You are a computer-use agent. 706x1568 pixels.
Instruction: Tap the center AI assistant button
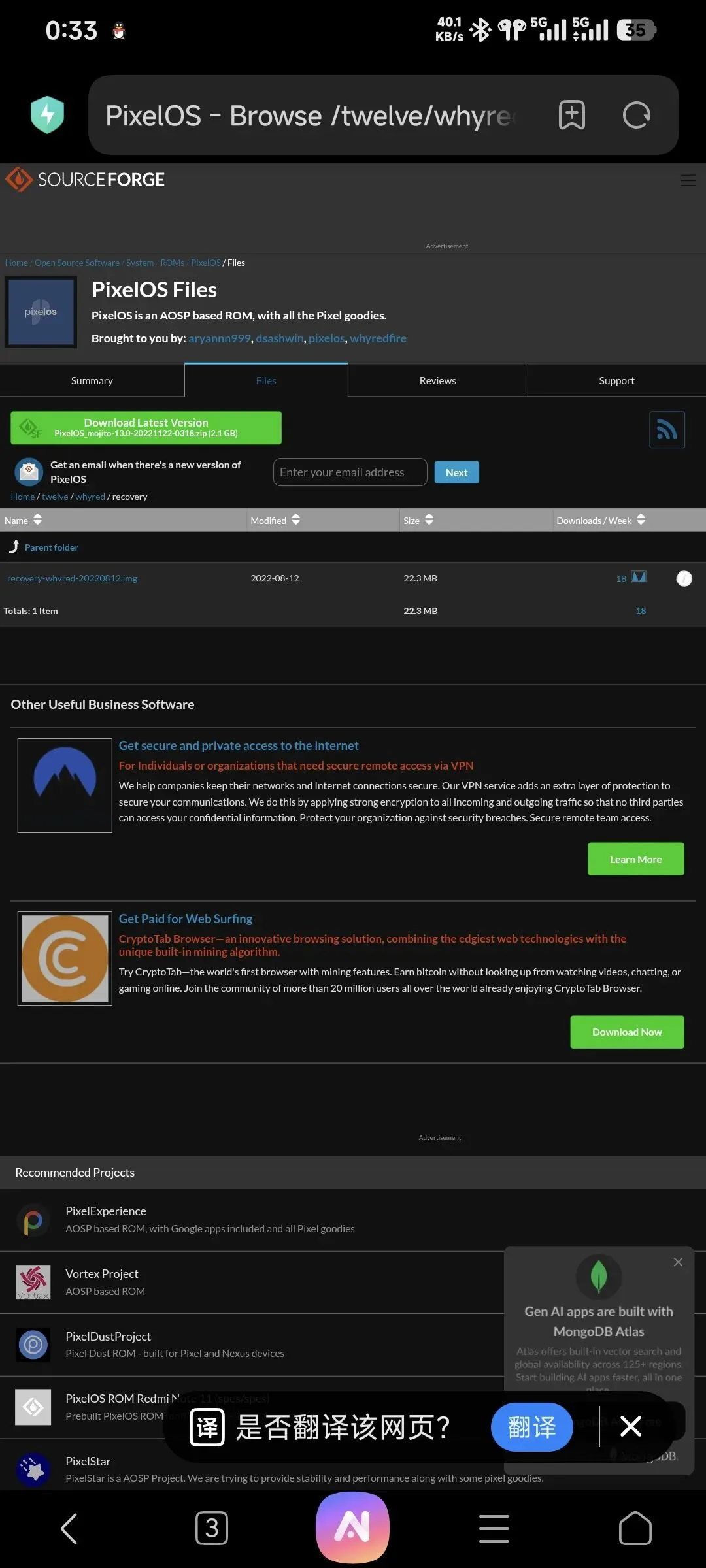(x=353, y=1527)
